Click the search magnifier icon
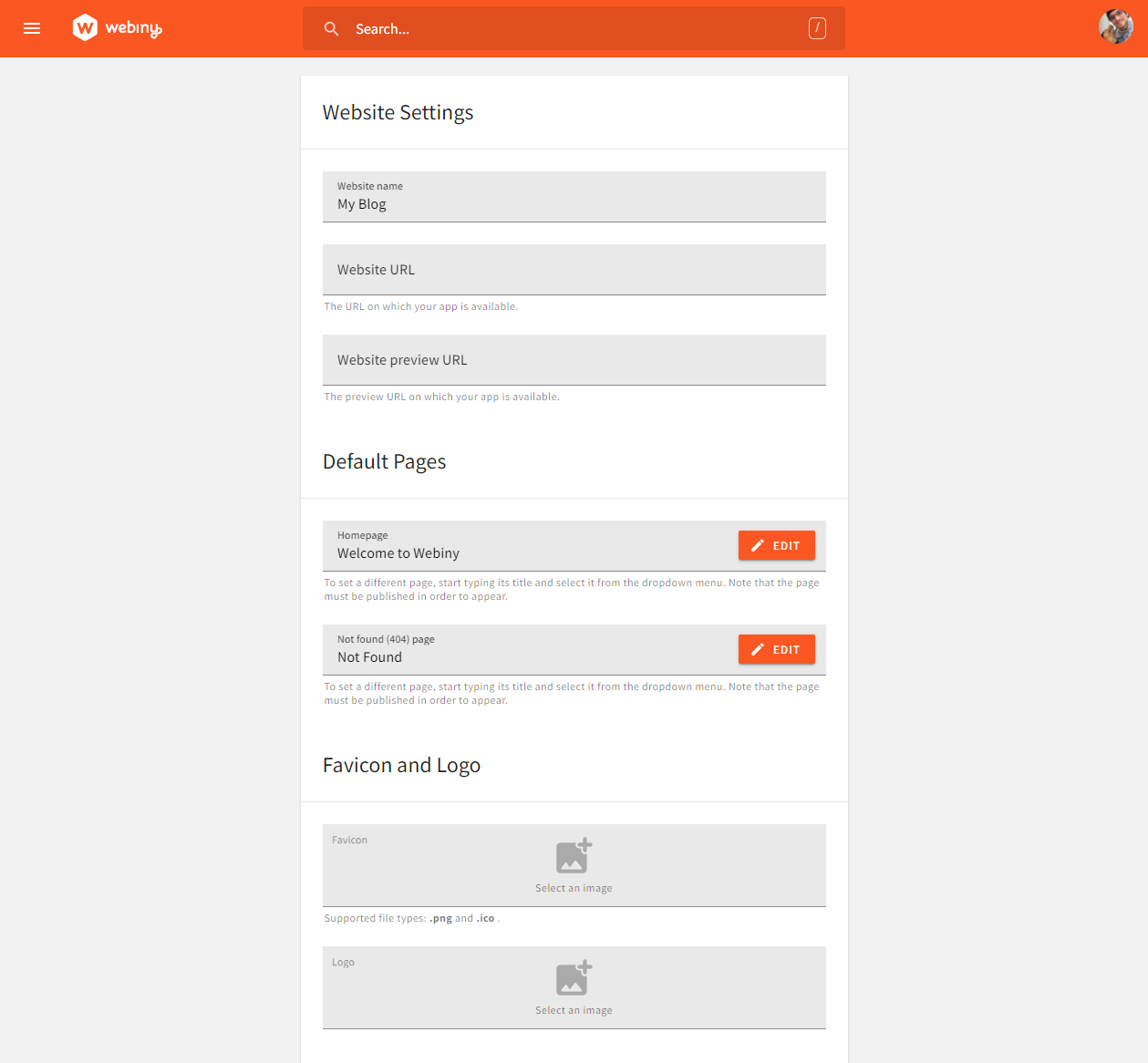The image size is (1148, 1063). coord(331,28)
